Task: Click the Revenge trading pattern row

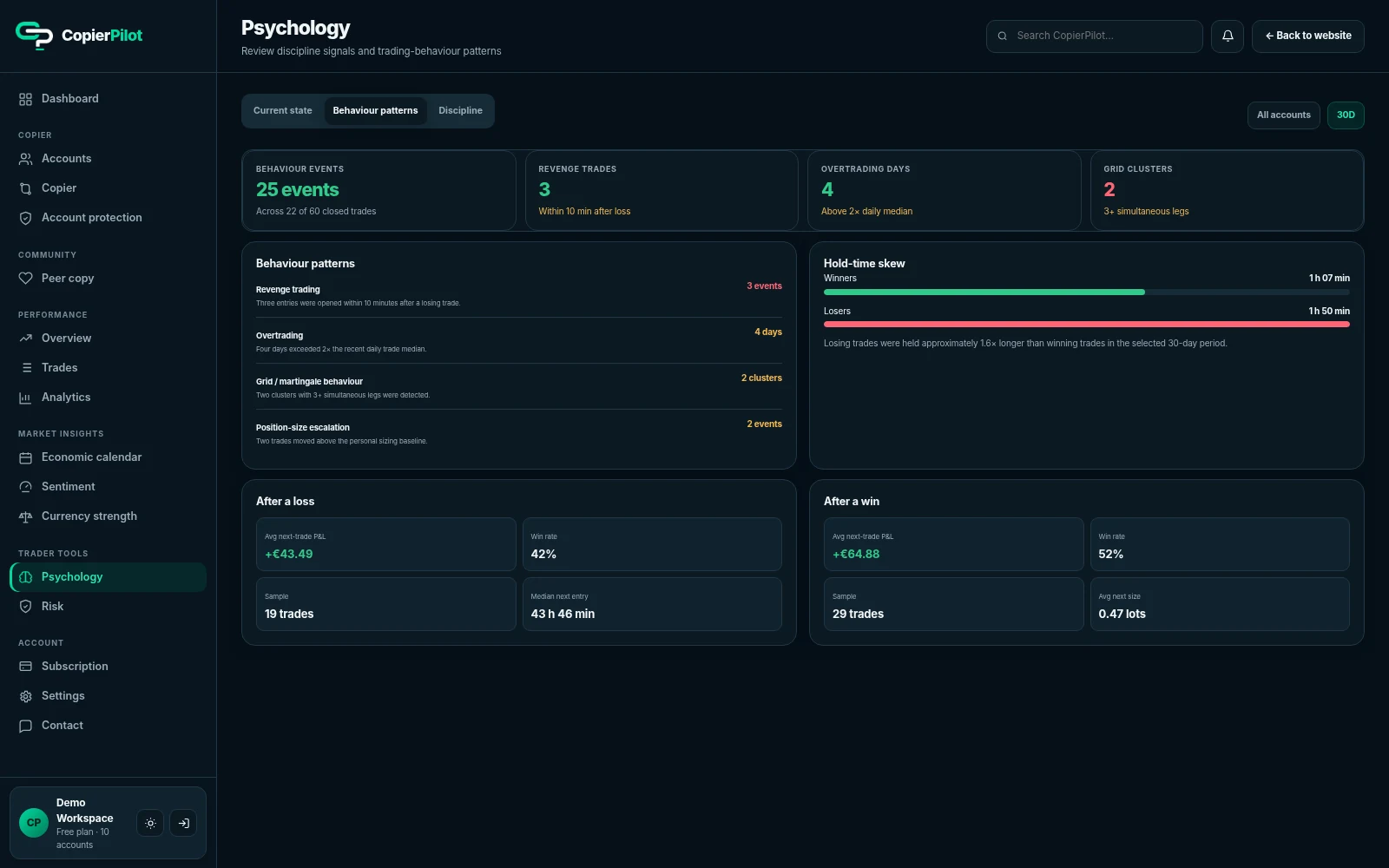Action: click(x=519, y=296)
